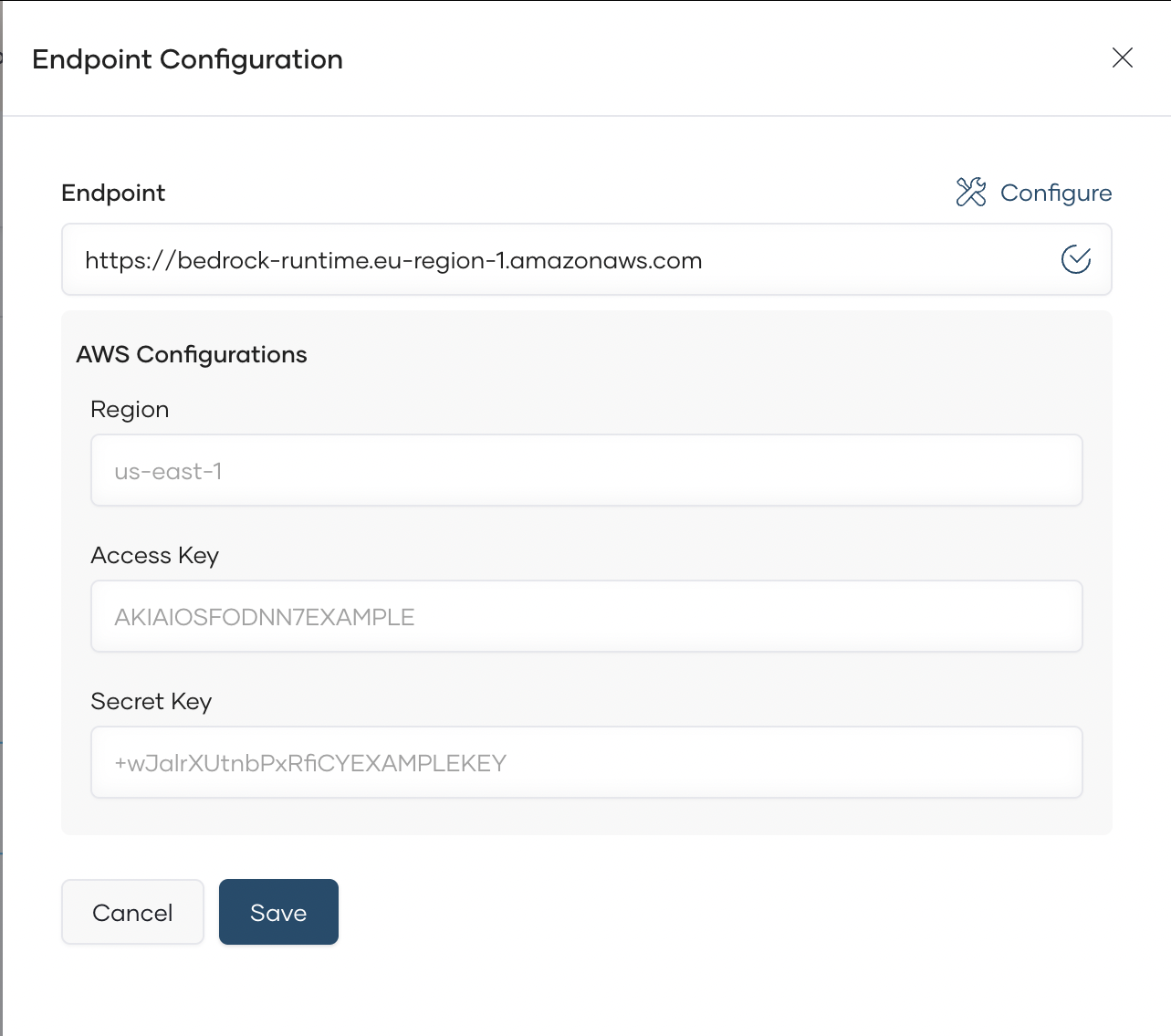Click the Region label text
The height and width of the screenshot is (1036, 1171).
tap(130, 410)
